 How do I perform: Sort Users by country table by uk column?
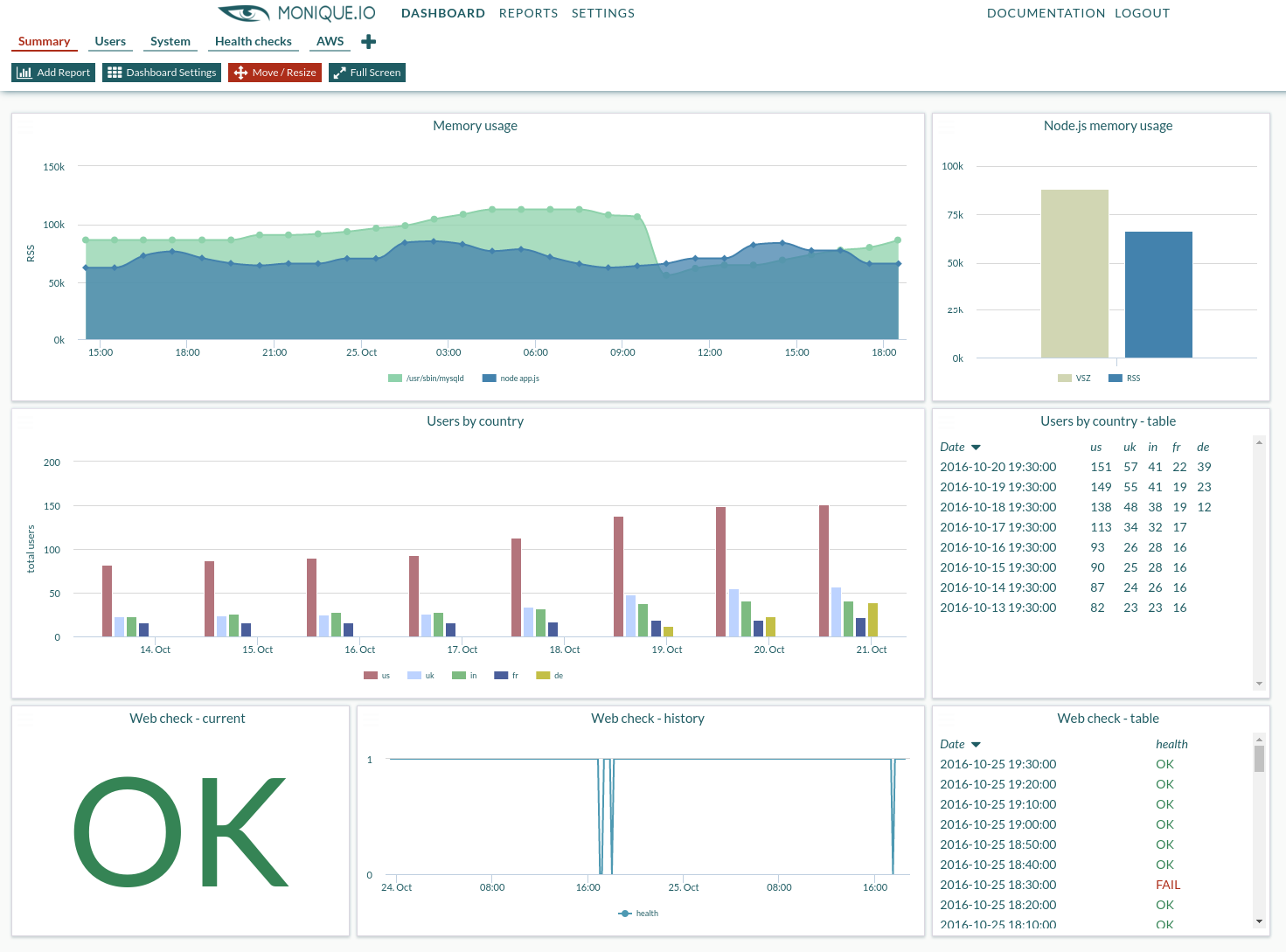pyautogui.click(x=1130, y=447)
